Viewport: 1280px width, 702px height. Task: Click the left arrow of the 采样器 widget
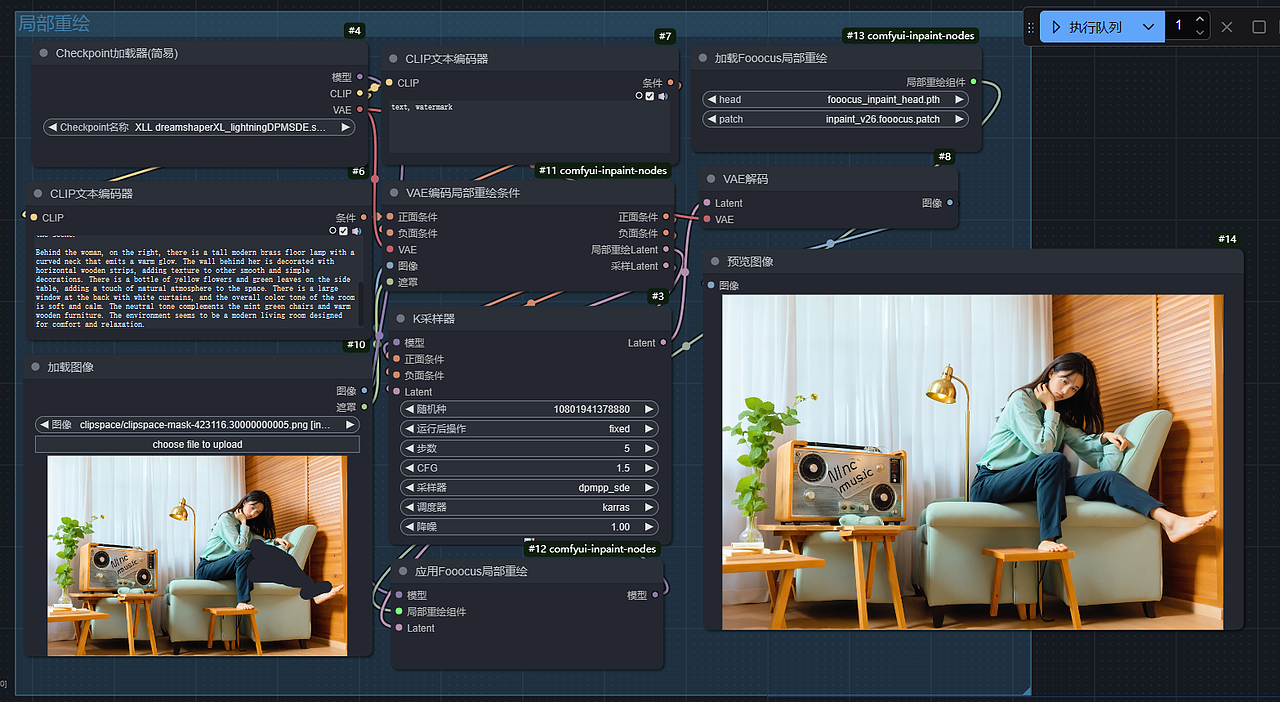[x=409, y=488]
